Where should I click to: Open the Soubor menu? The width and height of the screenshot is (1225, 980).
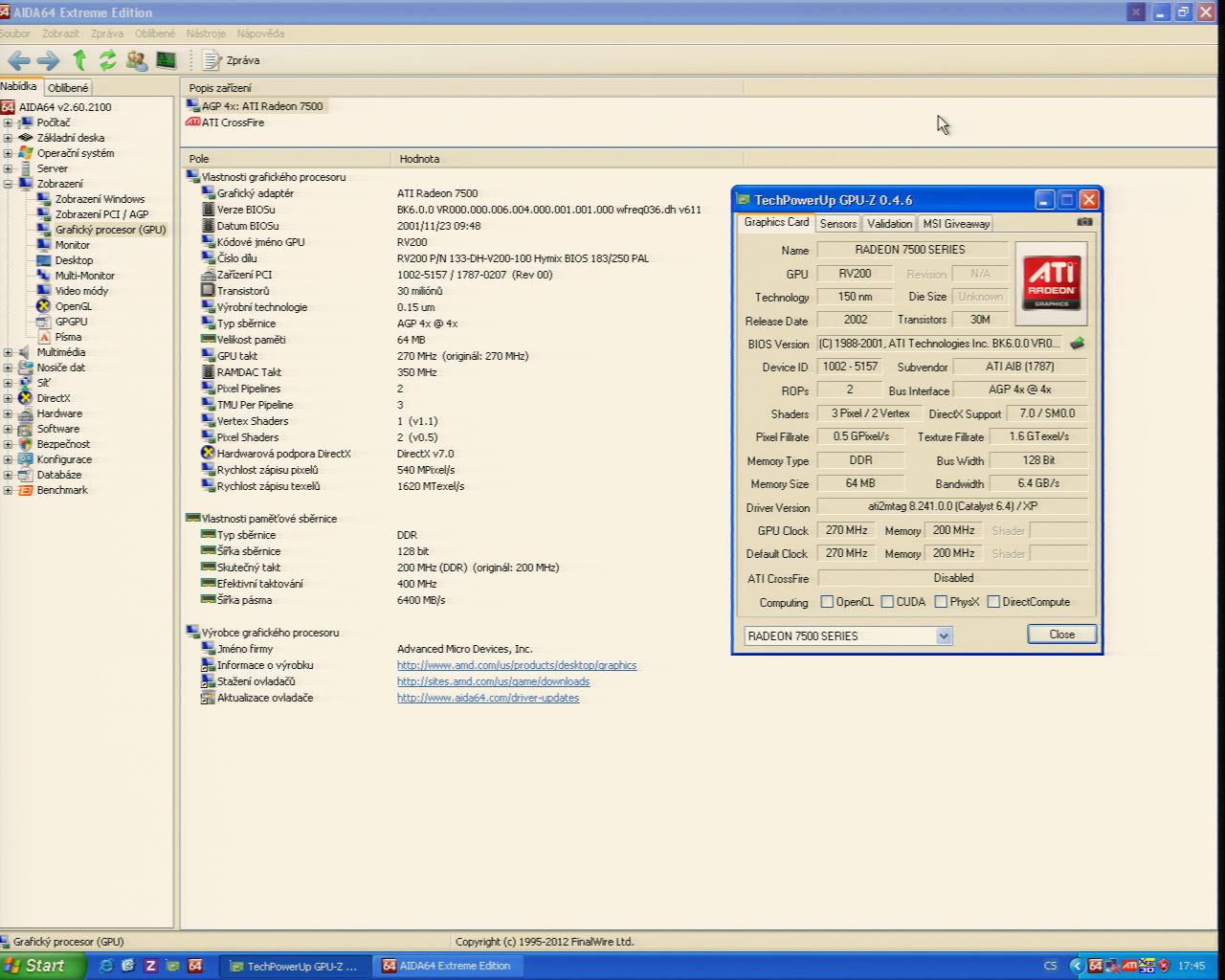point(14,33)
